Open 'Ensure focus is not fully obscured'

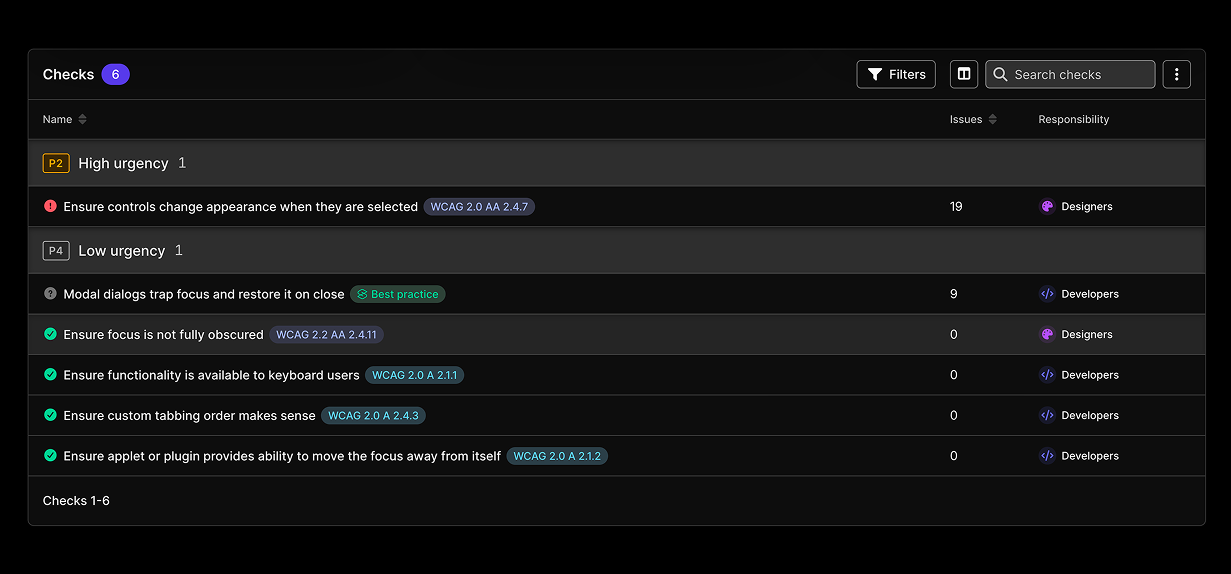pos(163,335)
